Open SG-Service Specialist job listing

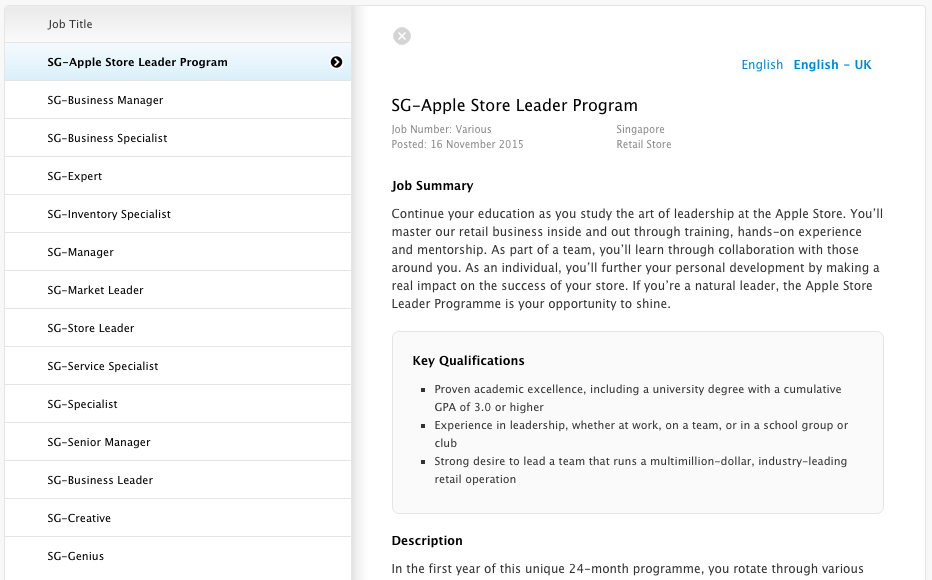(178, 366)
